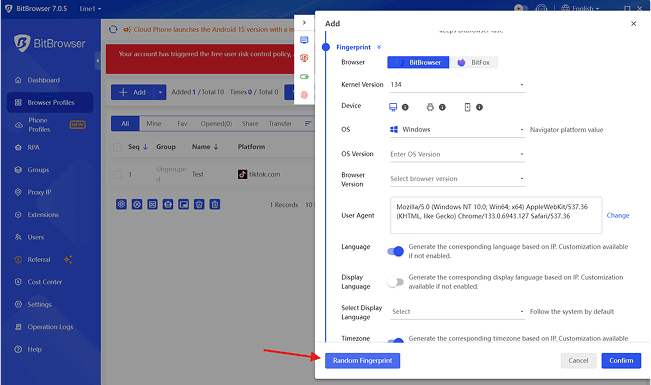This screenshot has width=651, height=385.
Task: Select the Android device icon
Action: [x=430, y=107]
